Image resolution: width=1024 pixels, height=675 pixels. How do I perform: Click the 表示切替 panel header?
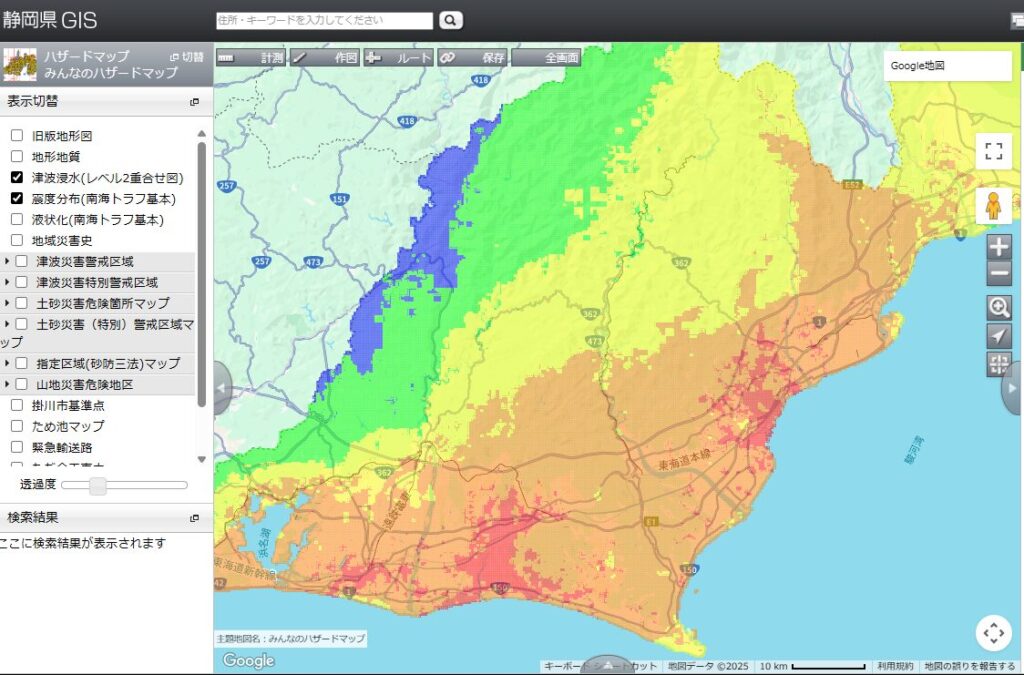coord(106,102)
